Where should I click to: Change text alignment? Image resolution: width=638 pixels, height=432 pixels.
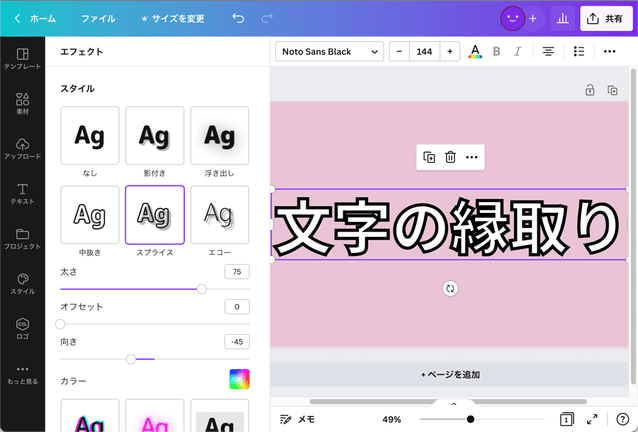click(548, 52)
